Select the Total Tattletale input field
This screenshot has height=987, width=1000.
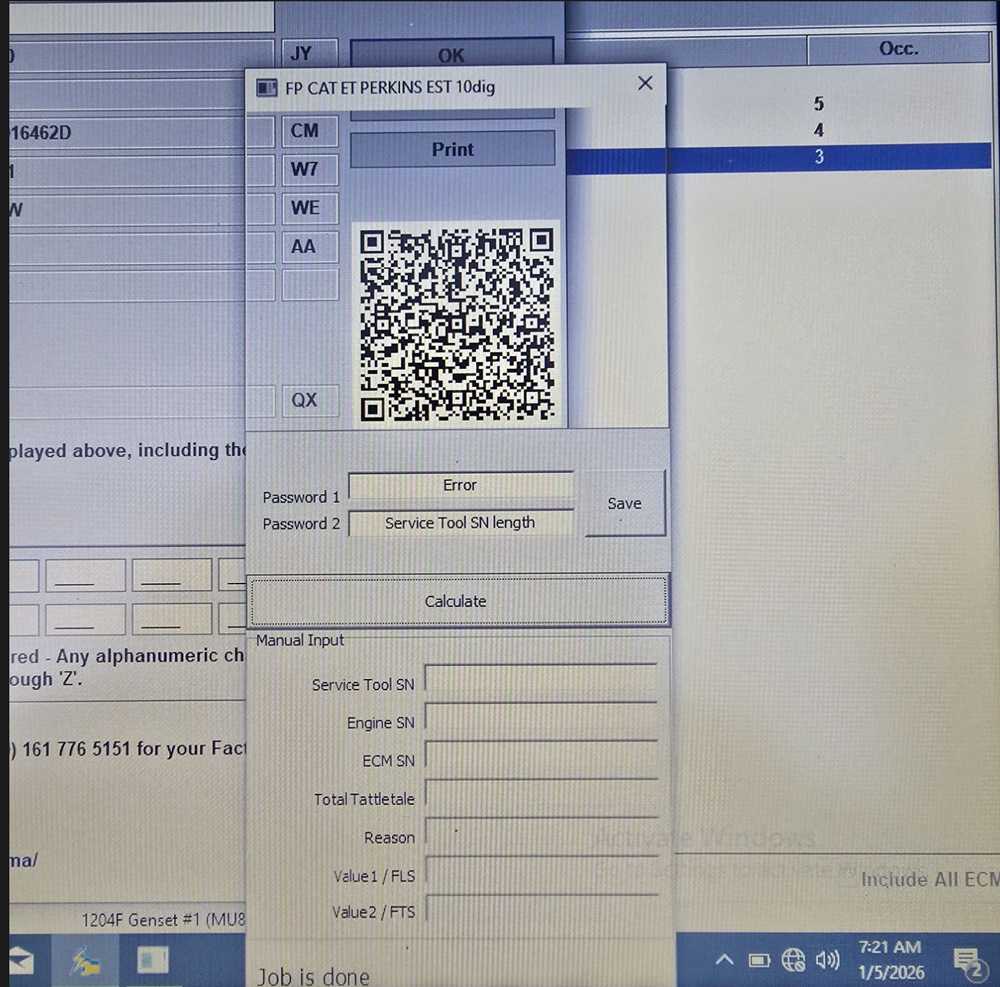click(x=541, y=798)
